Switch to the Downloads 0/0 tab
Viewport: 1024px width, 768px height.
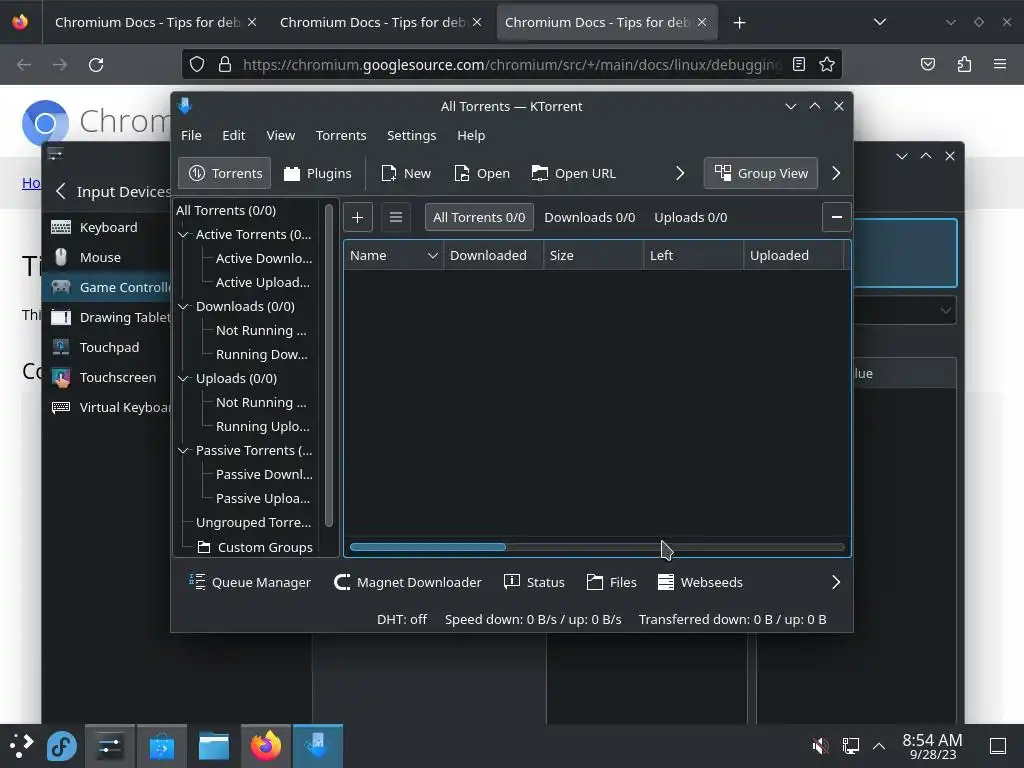[x=590, y=217]
